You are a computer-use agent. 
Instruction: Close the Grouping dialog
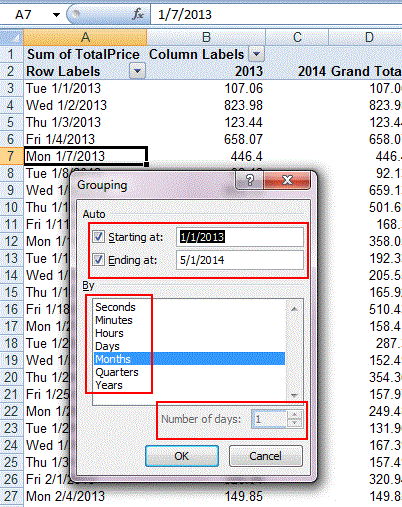[287, 180]
